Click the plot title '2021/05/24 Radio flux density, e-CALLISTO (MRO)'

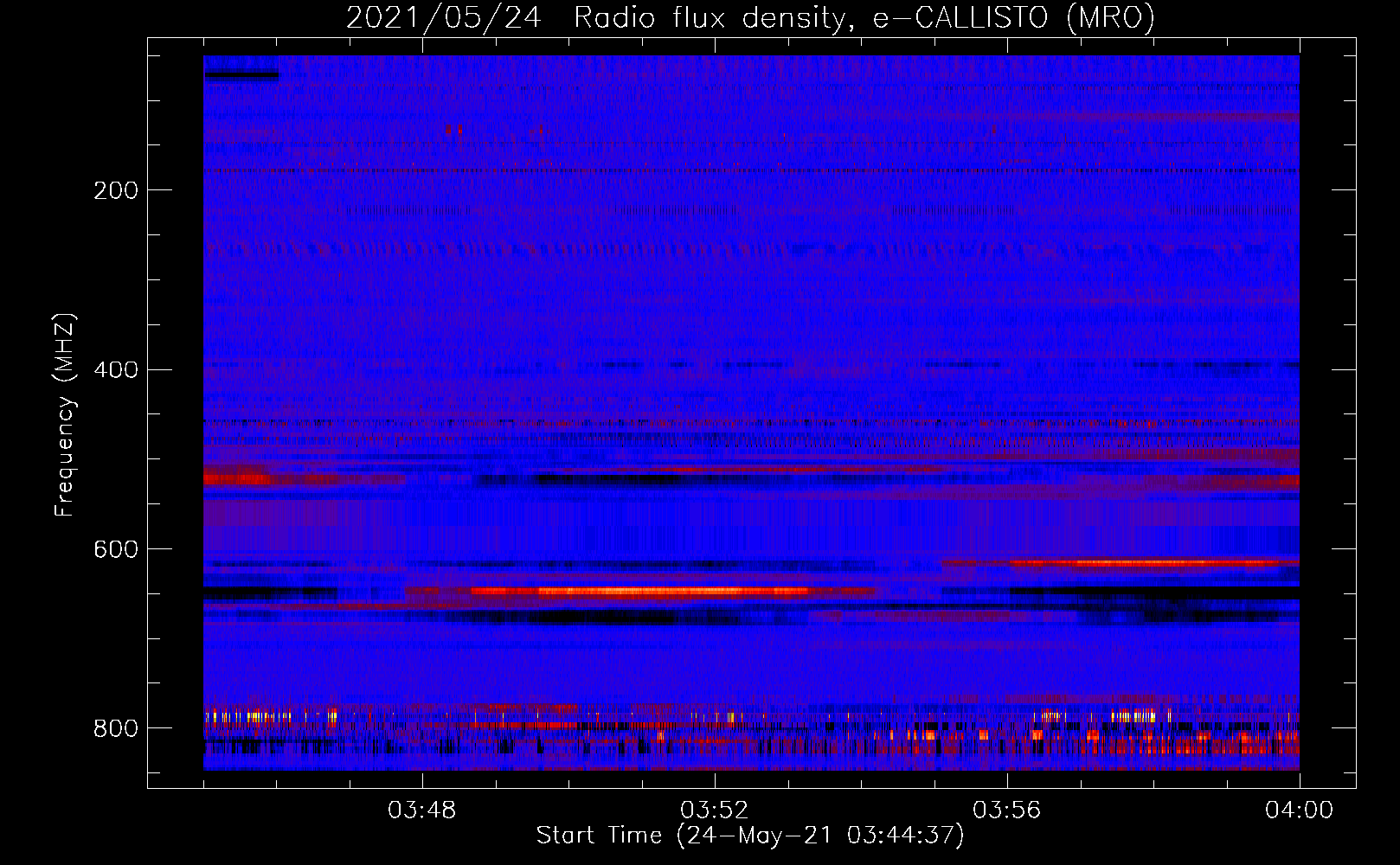(x=750, y=17)
